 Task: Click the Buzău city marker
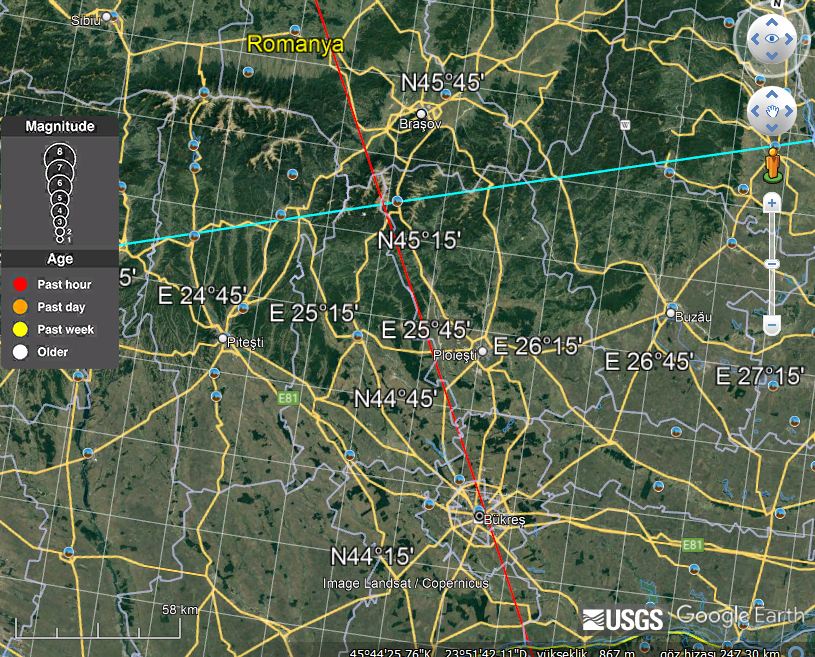671,313
